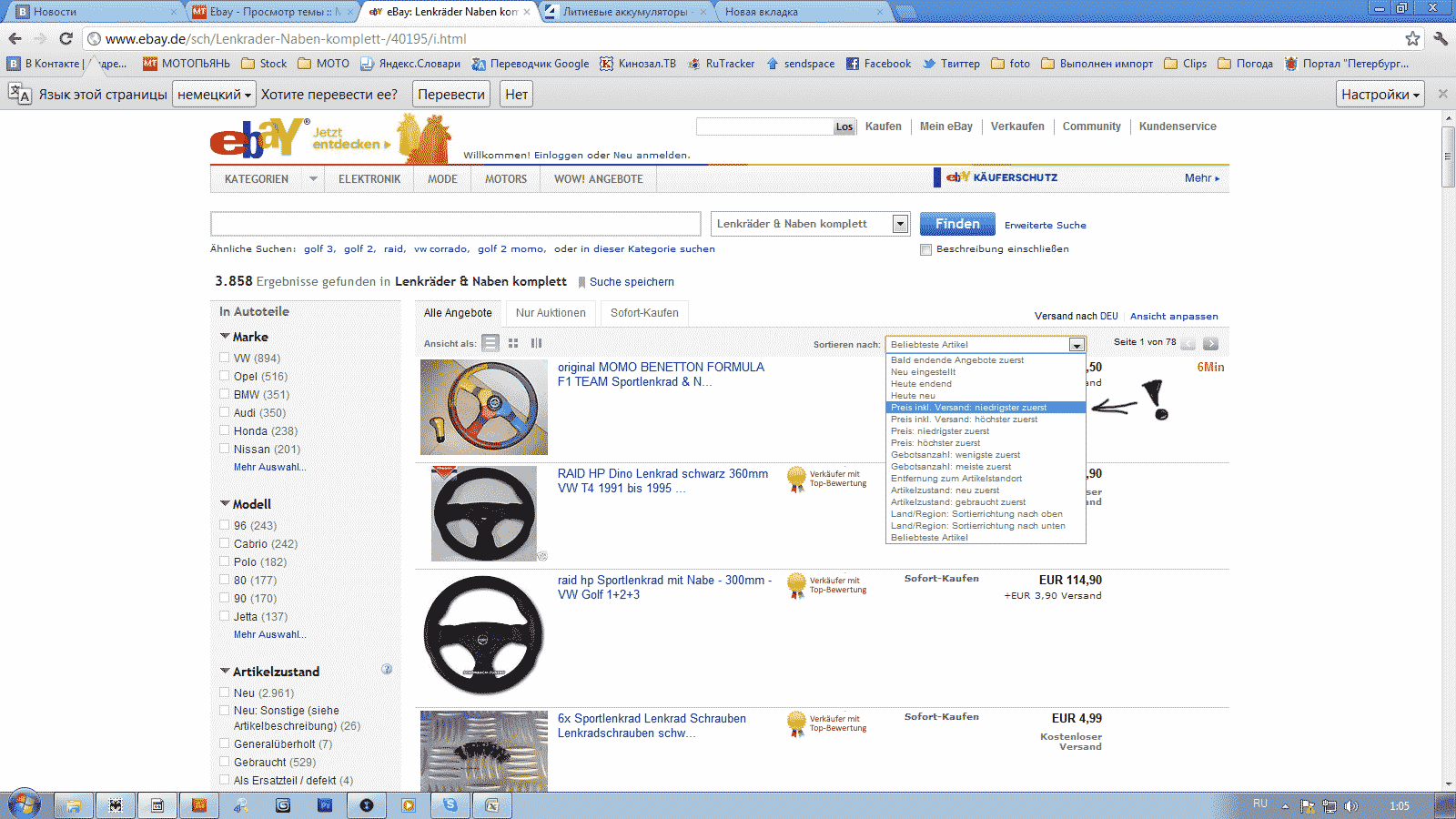
Task: Open the category dropdown next to search
Action: click(x=900, y=224)
